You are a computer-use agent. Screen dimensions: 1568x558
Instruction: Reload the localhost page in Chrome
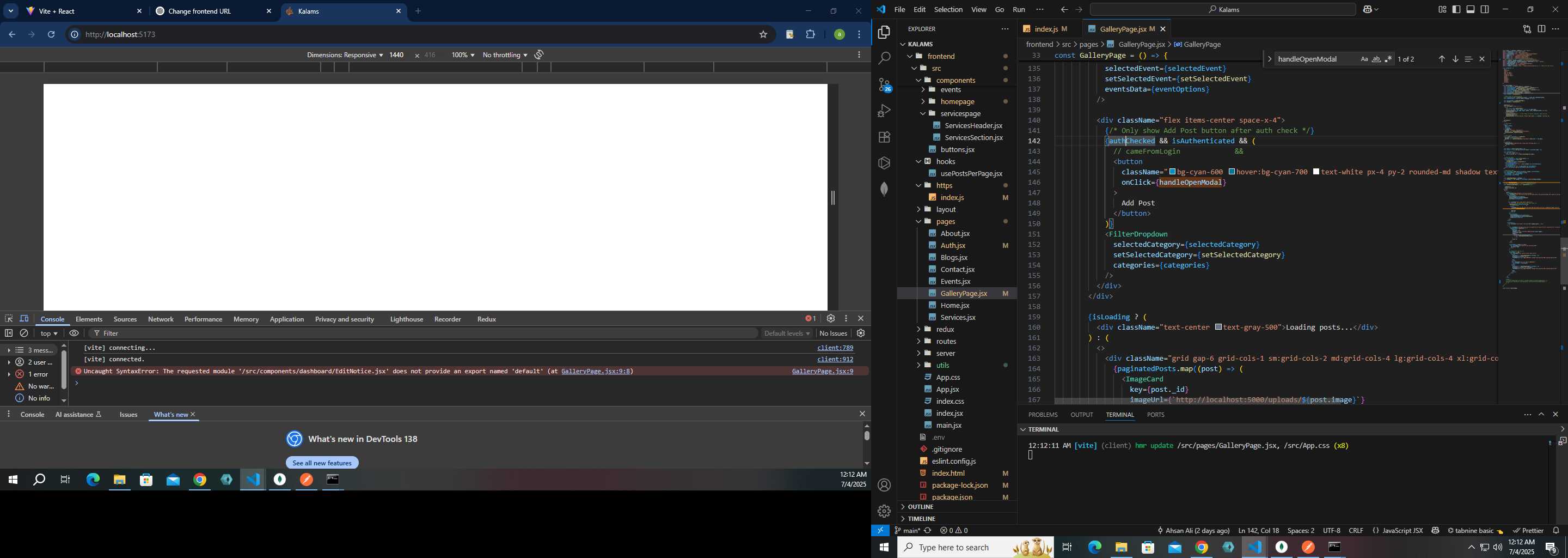coord(52,35)
